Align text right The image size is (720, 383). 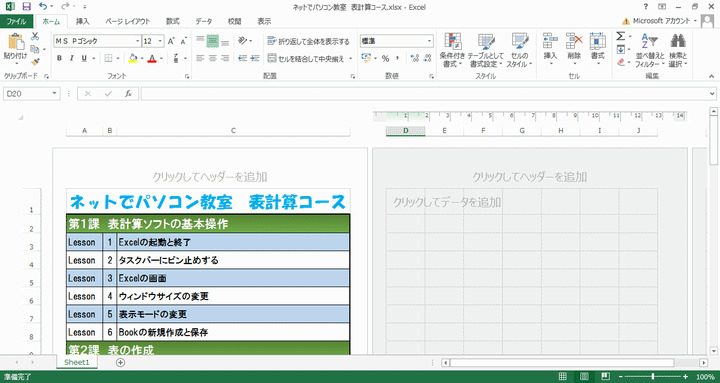(x=225, y=58)
